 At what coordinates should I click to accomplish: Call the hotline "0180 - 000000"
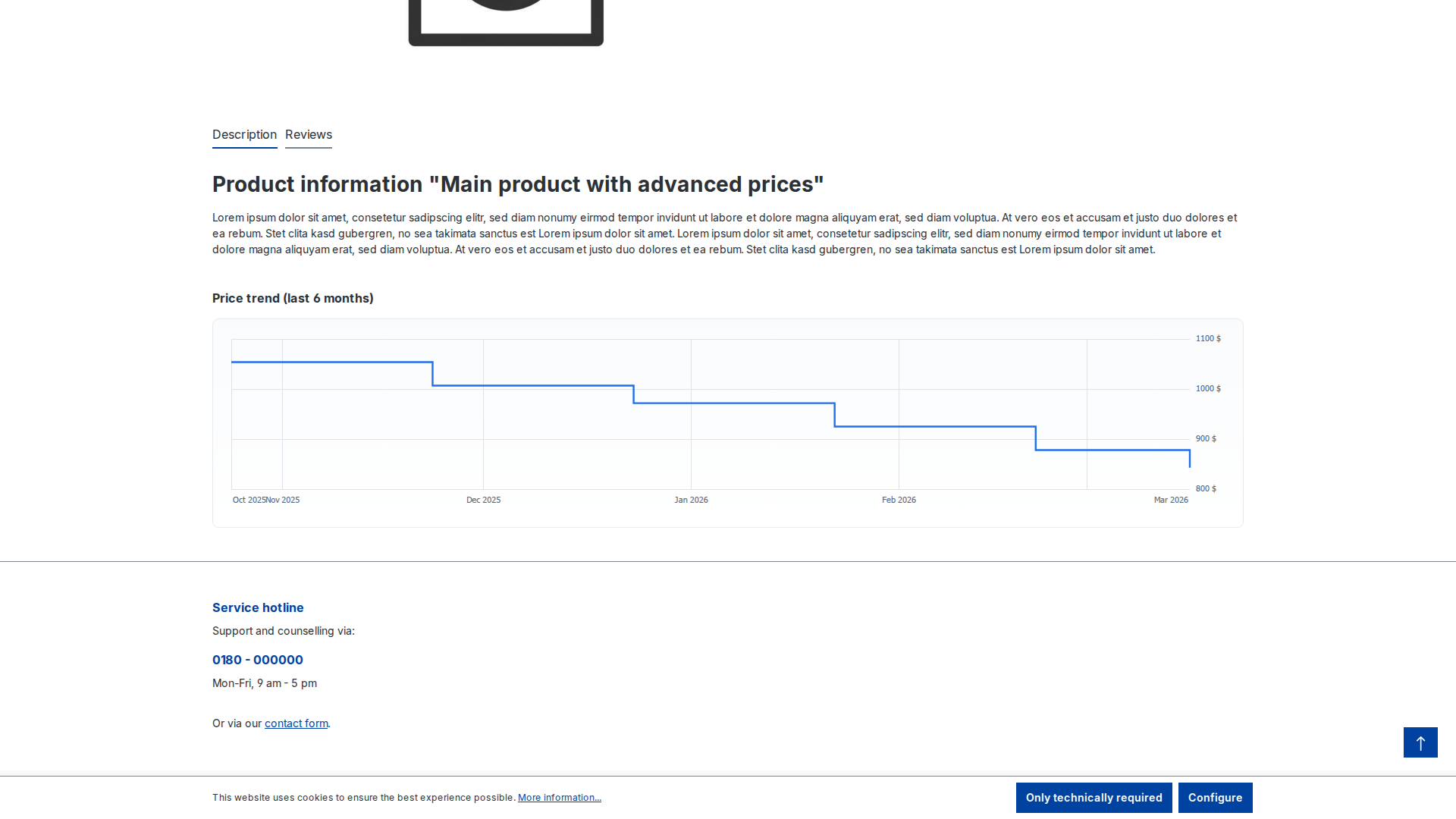point(258,660)
